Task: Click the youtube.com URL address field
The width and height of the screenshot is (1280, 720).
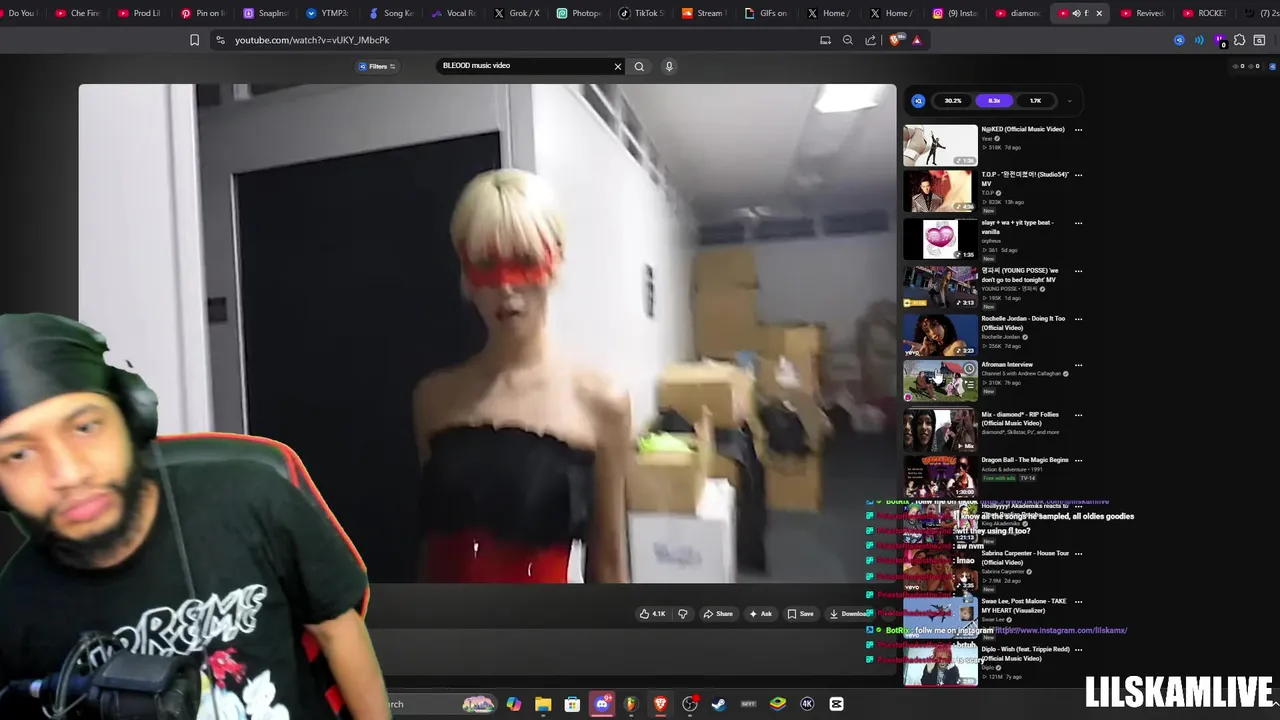Action: tap(312, 40)
